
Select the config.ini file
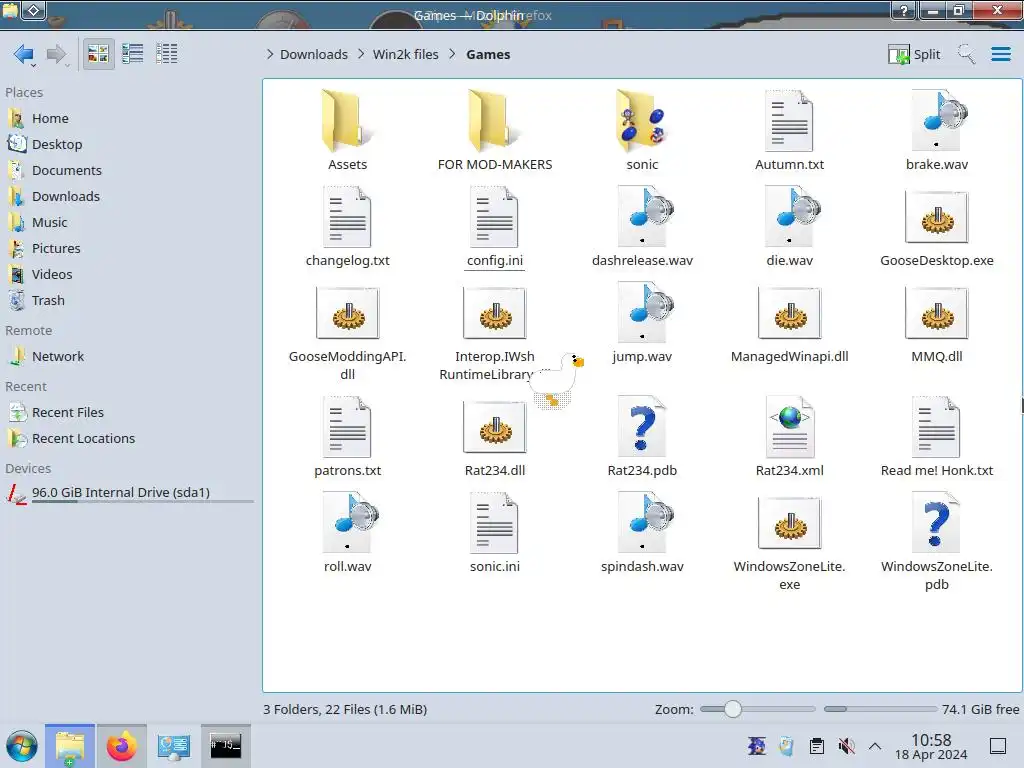click(495, 227)
